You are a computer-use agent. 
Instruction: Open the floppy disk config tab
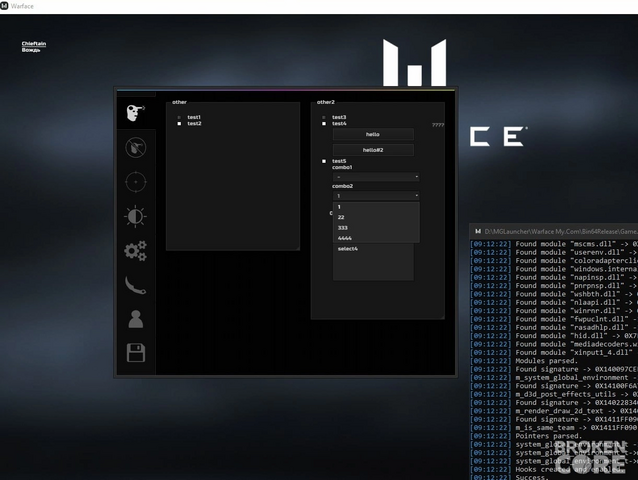point(135,353)
